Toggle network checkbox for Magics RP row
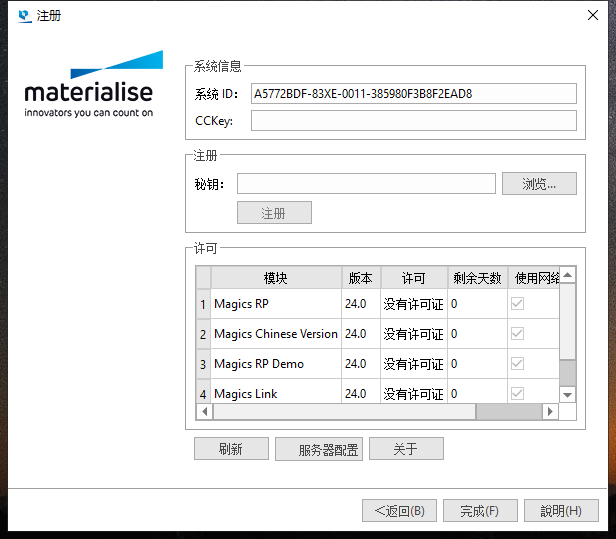The height and width of the screenshot is (539, 616). click(x=517, y=304)
